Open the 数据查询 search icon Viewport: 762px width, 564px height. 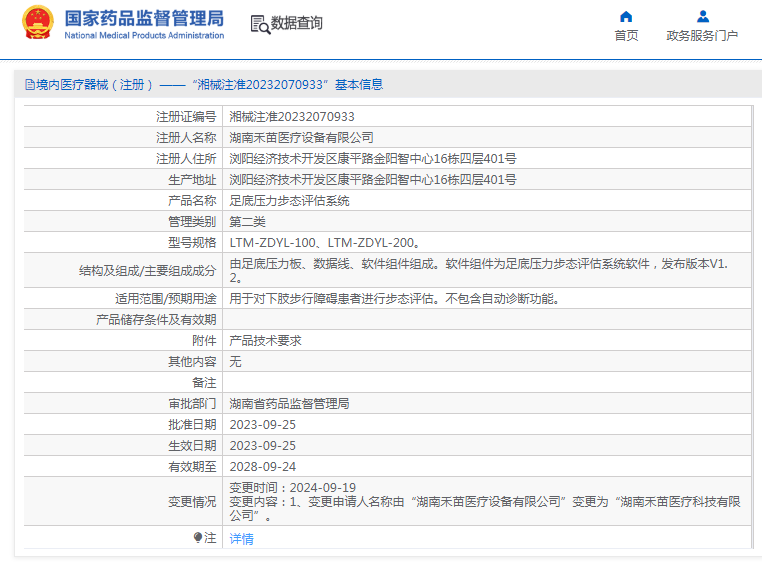tap(260, 24)
